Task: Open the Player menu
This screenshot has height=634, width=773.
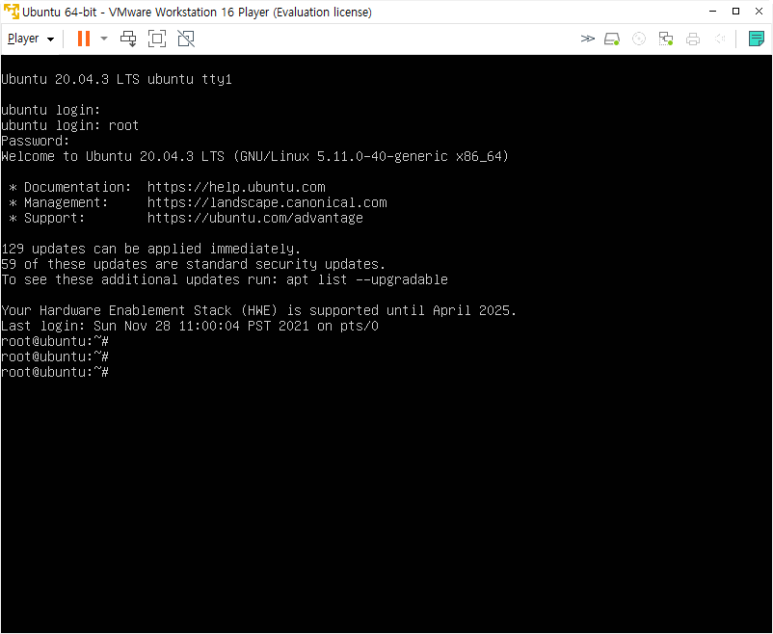Action: tap(31, 38)
